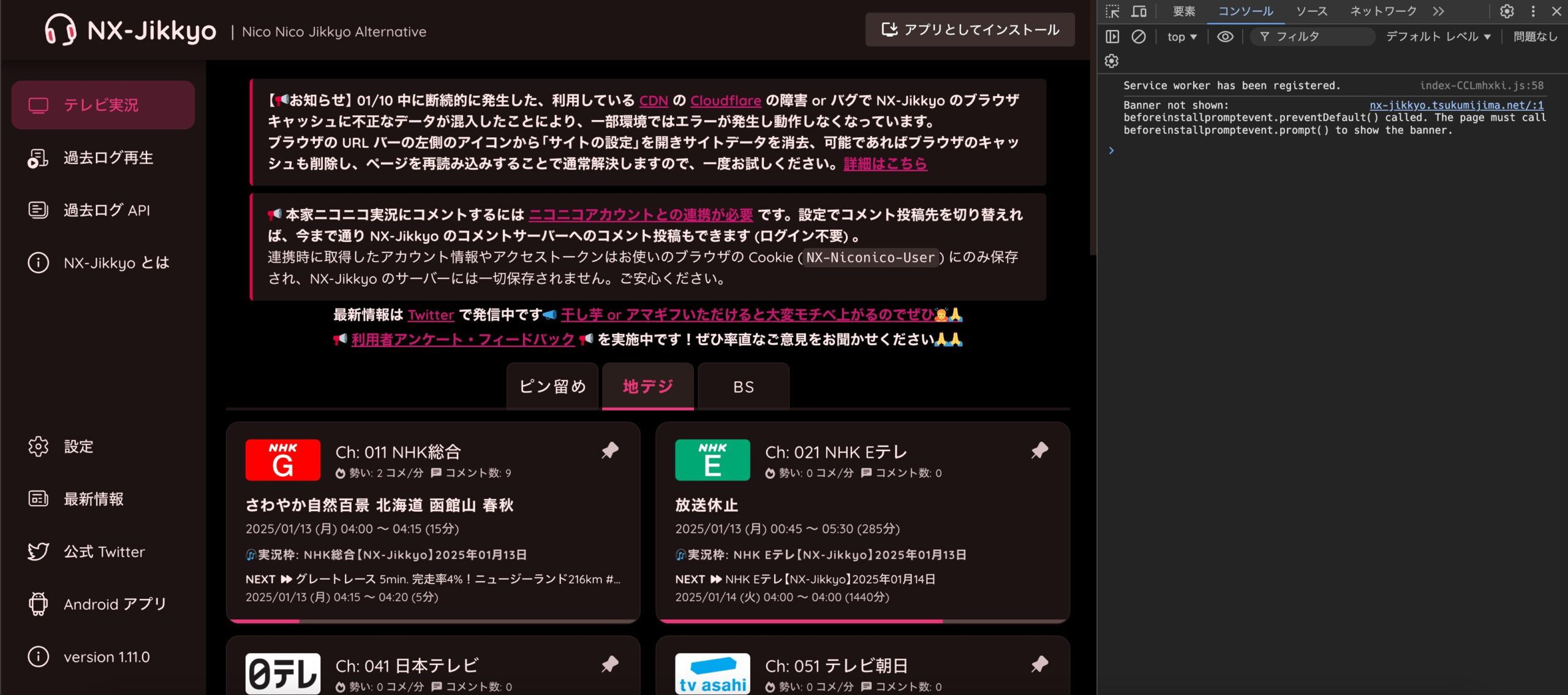1568x695 pixels.
Task: Click Ch: 051 テレビ朝日 channel name
Action: pos(836,666)
